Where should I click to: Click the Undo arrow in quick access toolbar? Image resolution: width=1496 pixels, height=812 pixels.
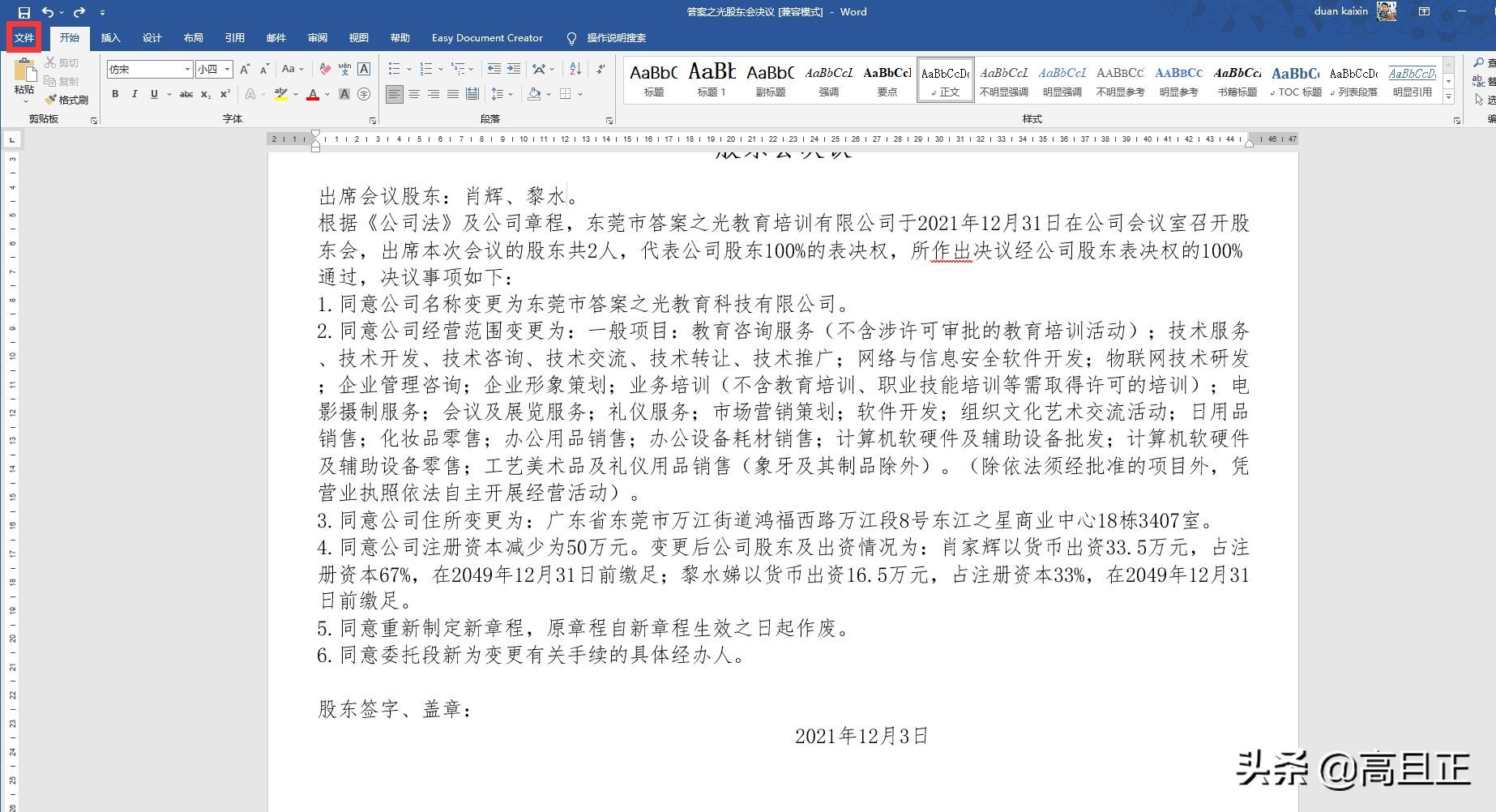(x=47, y=12)
